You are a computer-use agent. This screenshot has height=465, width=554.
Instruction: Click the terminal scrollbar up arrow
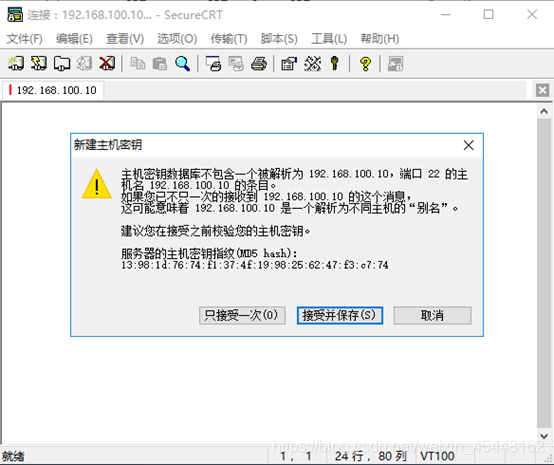[x=544, y=111]
